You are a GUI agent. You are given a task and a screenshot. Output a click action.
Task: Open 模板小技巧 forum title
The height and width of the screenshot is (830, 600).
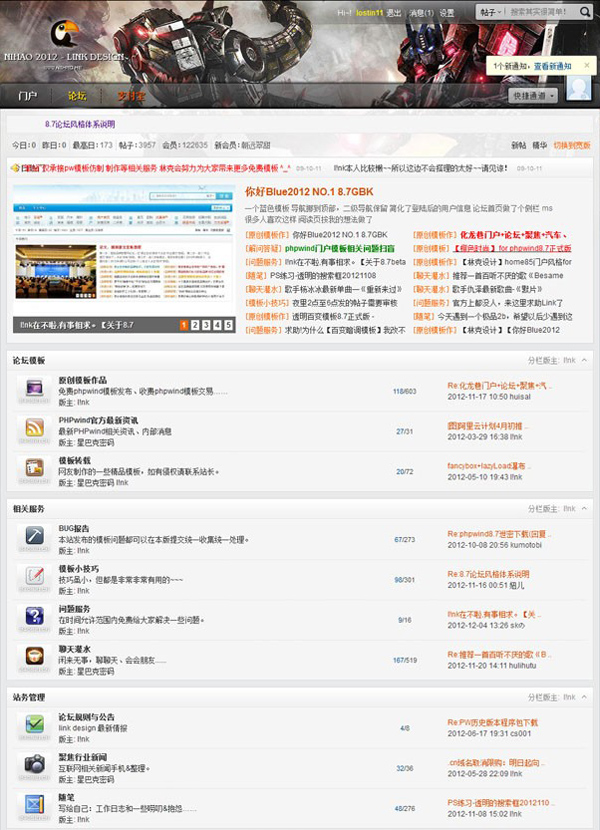pos(78,569)
